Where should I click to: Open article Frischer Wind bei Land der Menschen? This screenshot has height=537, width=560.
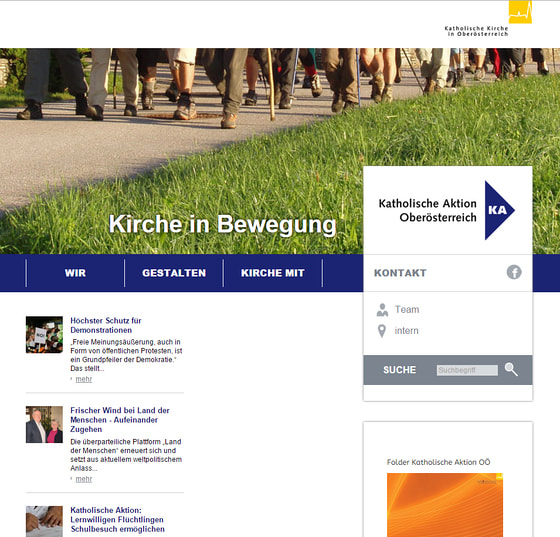(120, 420)
